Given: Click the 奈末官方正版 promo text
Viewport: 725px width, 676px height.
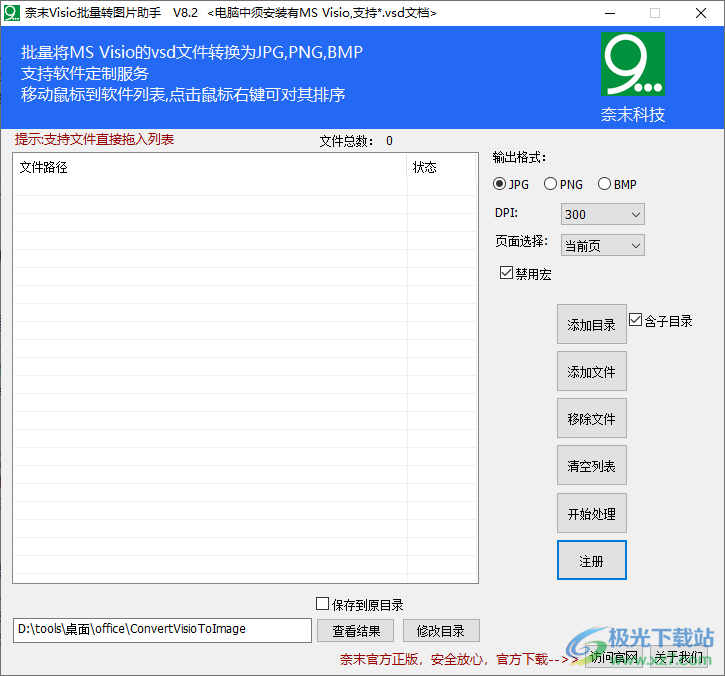Looking at the screenshot, I should (459, 659).
